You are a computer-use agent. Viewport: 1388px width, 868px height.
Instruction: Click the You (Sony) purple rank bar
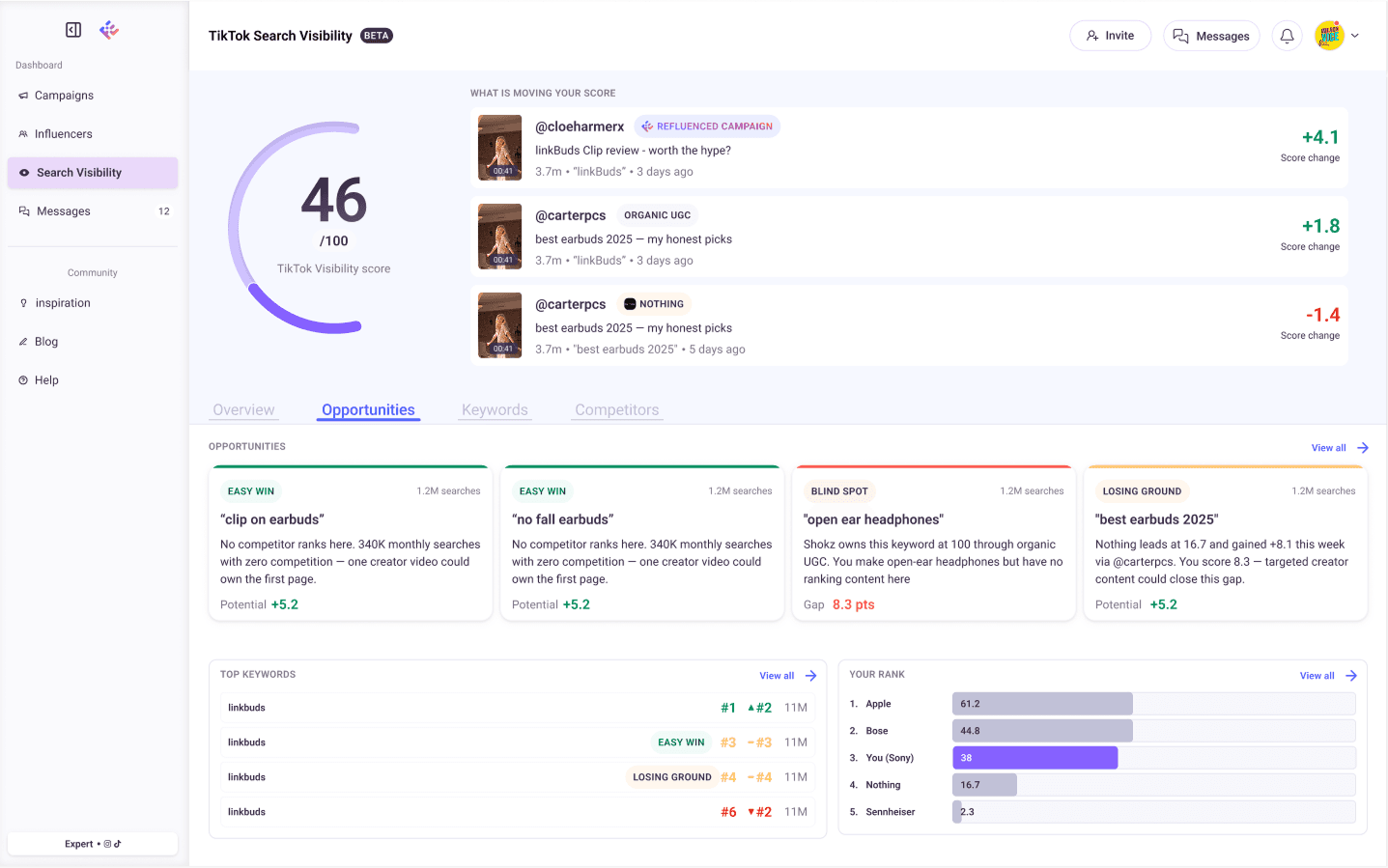click(1035, 758)
